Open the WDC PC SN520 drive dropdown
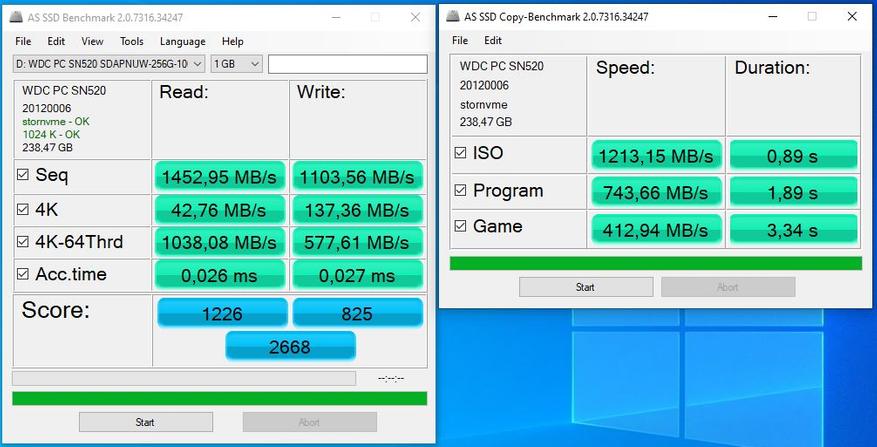 [109, 64]
